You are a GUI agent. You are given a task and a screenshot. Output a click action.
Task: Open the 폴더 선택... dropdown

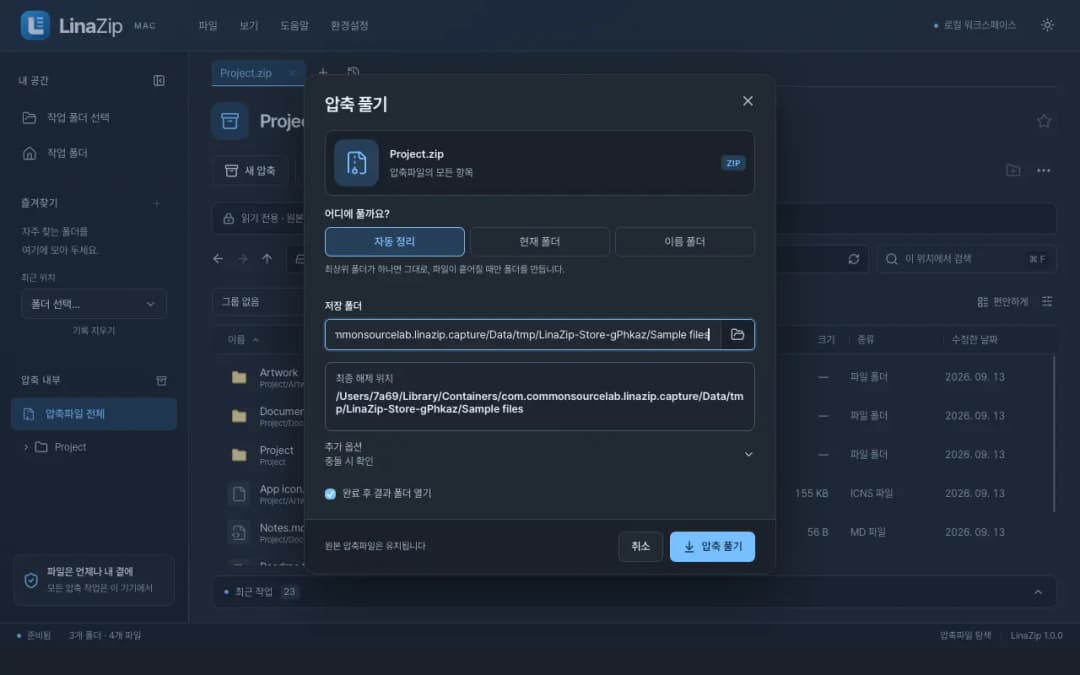tap(94, 304)
